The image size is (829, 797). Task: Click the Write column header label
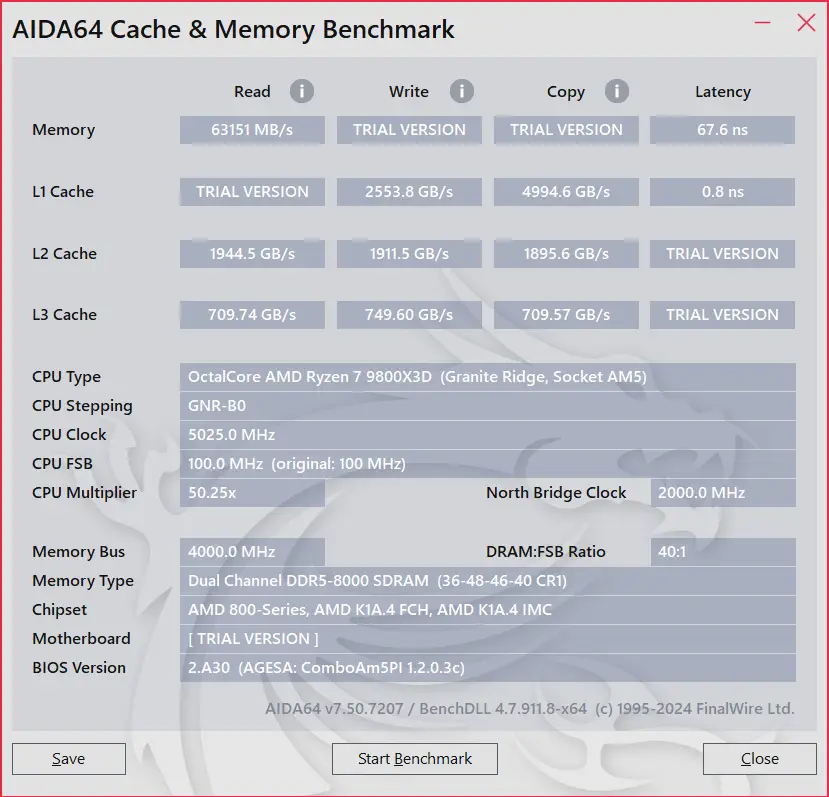click(409, 91)
